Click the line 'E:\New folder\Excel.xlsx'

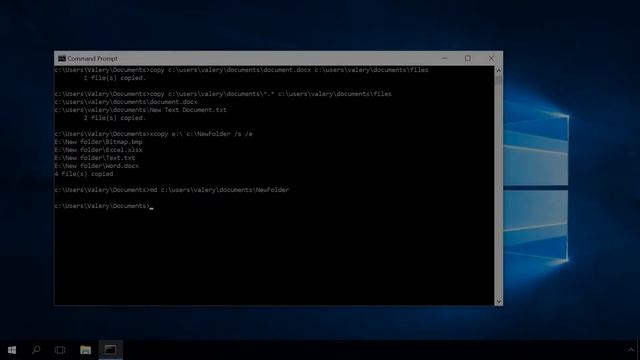click(x=98, y=150)
